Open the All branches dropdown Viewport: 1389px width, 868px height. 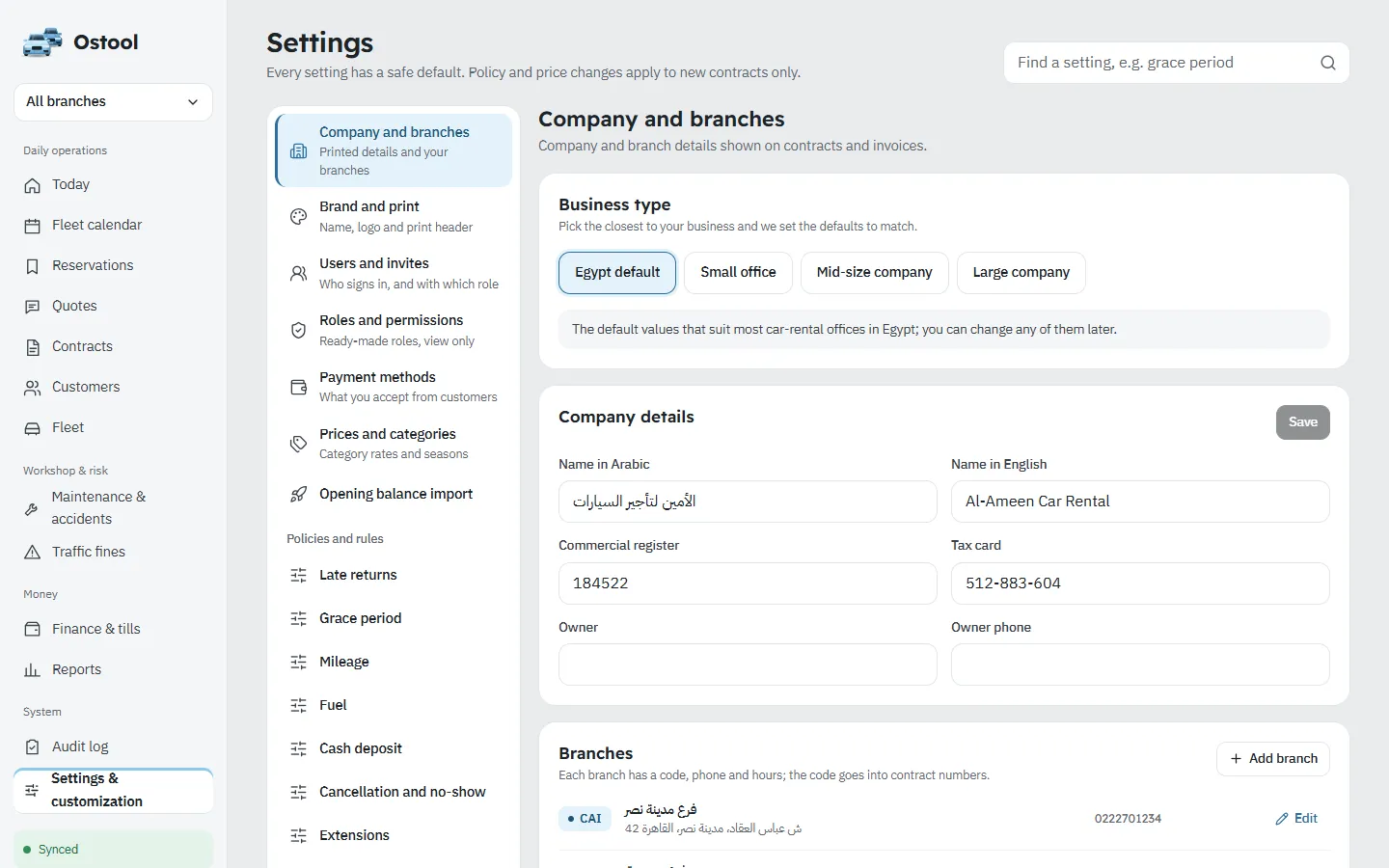[113, 102]
